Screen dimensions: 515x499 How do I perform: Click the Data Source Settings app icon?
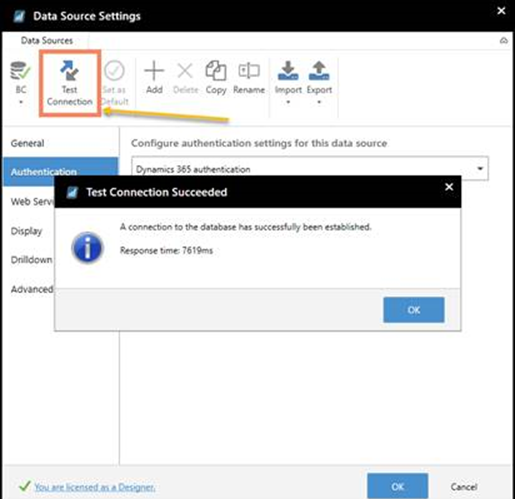(x=19, y=16)
